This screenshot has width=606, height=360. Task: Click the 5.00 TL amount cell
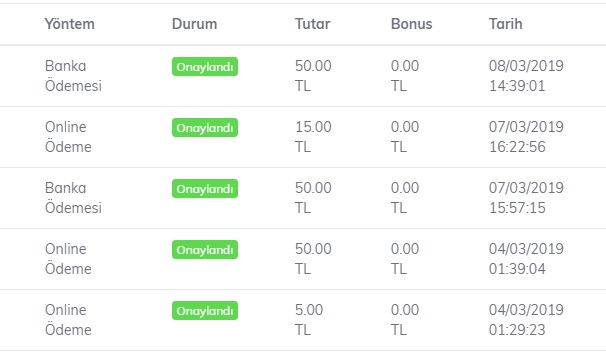pos(309,320)
